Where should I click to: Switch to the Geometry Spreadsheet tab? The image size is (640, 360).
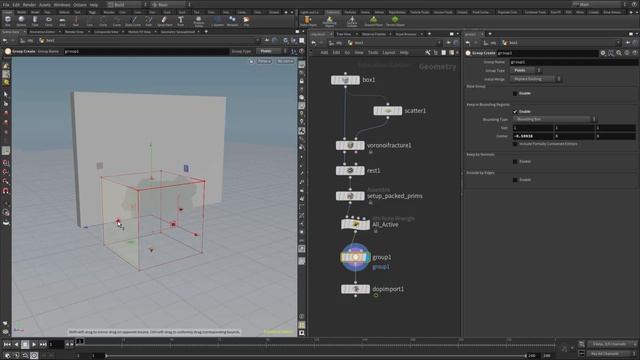click(178, 32)
